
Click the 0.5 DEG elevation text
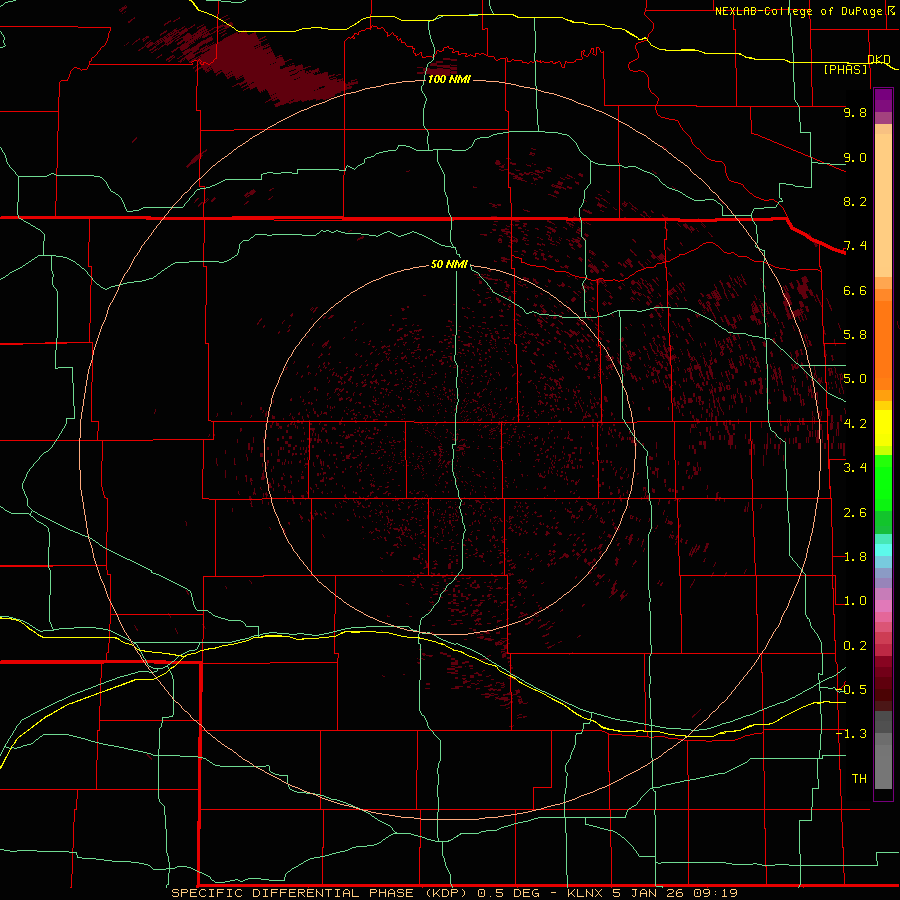(509, 893)
